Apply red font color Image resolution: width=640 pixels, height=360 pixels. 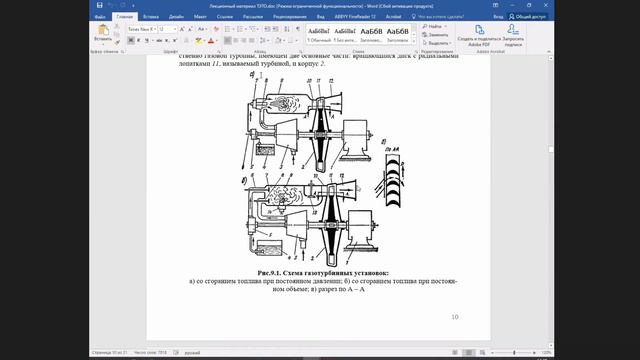(x=211, y=40)
